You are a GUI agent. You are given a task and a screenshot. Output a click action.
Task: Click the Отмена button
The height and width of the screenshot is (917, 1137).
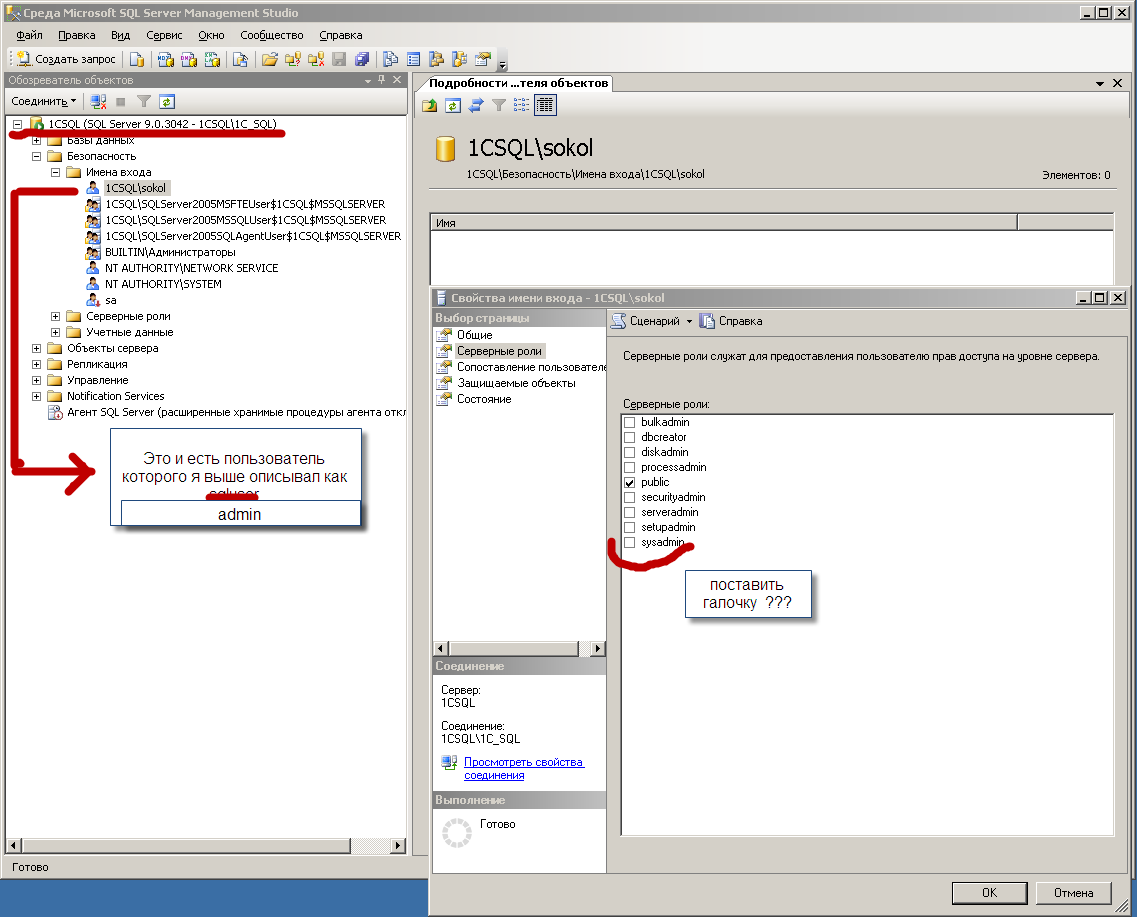click(1073, 893)
